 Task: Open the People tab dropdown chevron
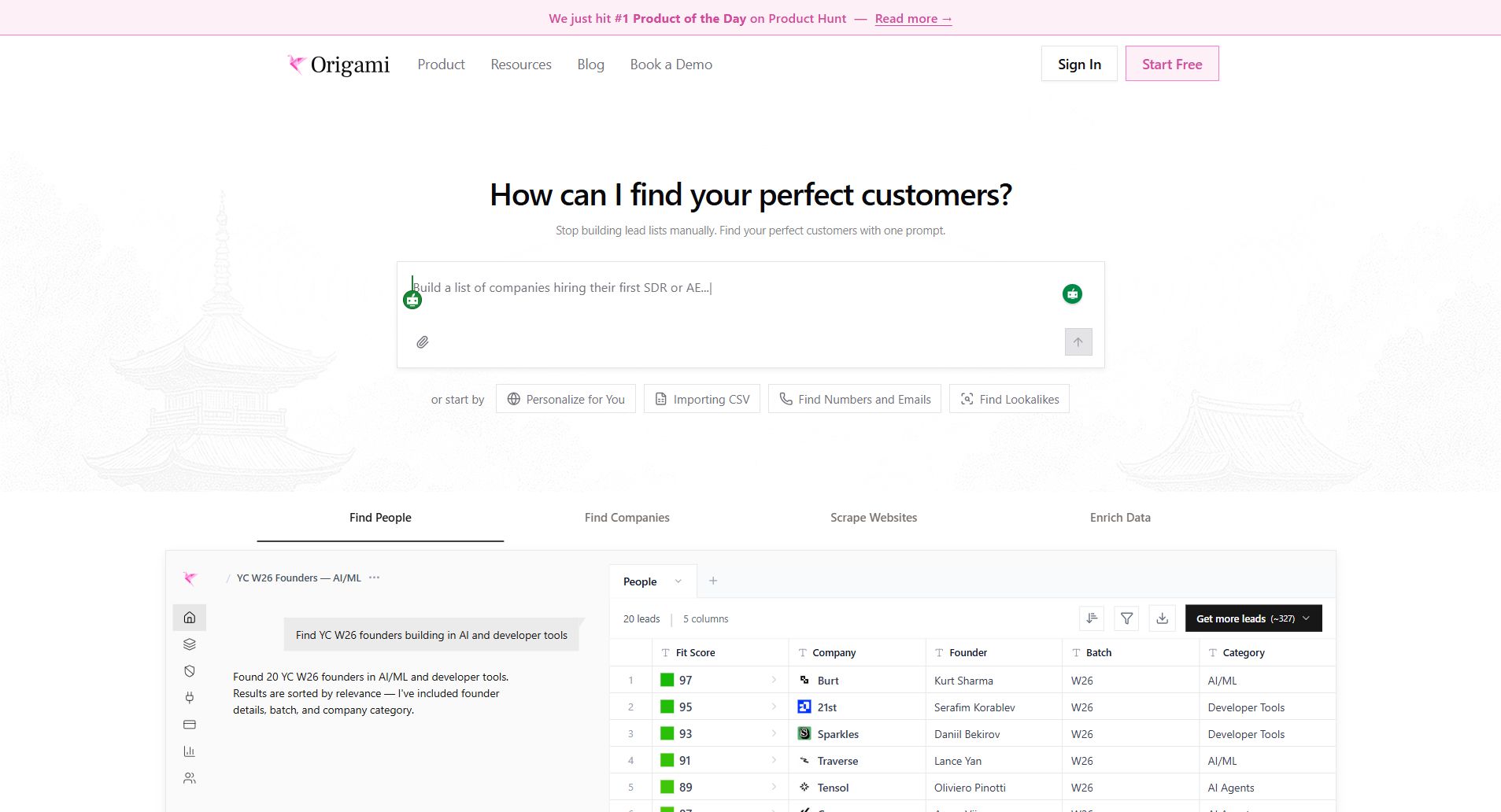point(678,581)
